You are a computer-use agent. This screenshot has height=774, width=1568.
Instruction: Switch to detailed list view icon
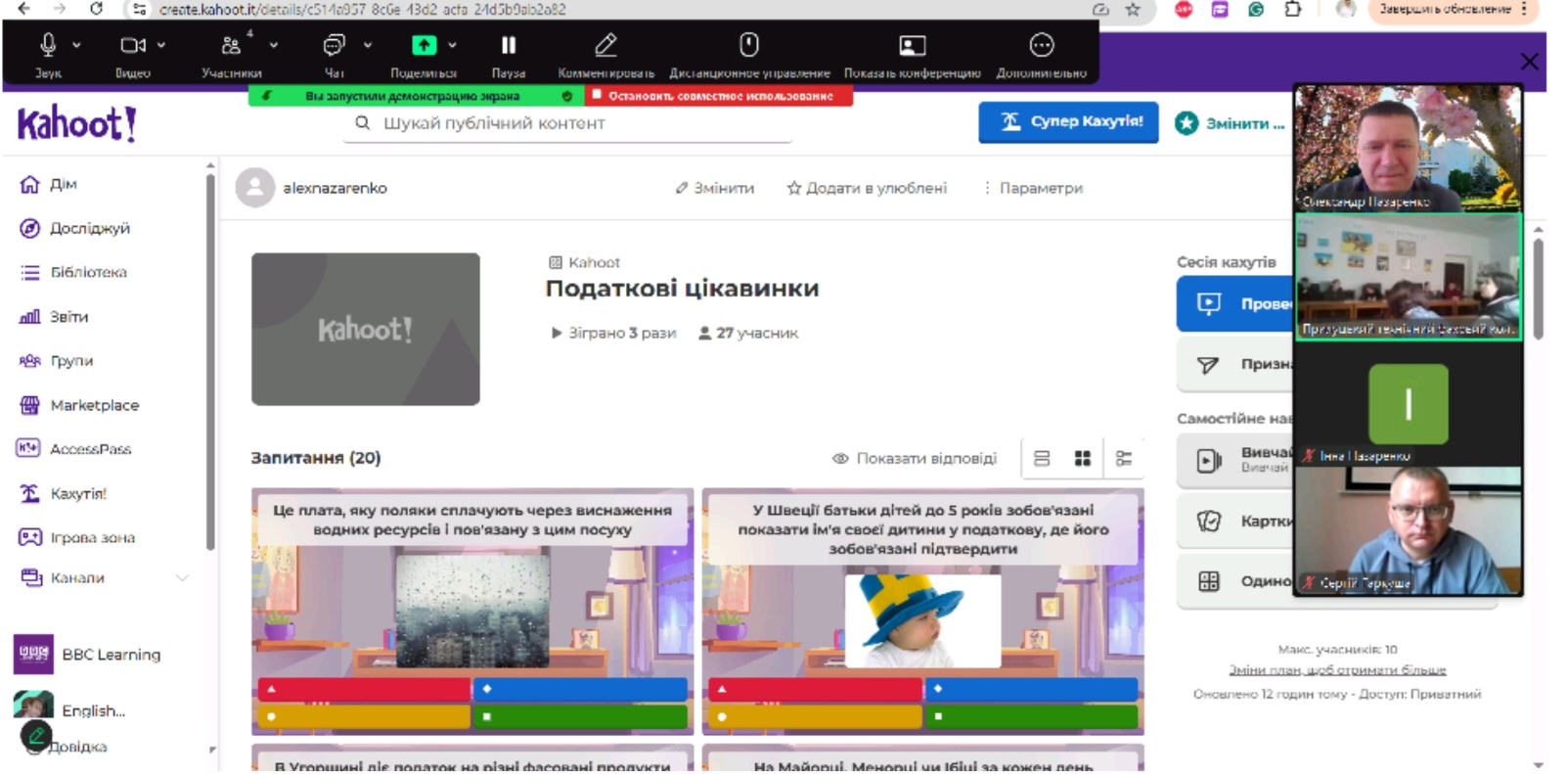[1124, 458]
